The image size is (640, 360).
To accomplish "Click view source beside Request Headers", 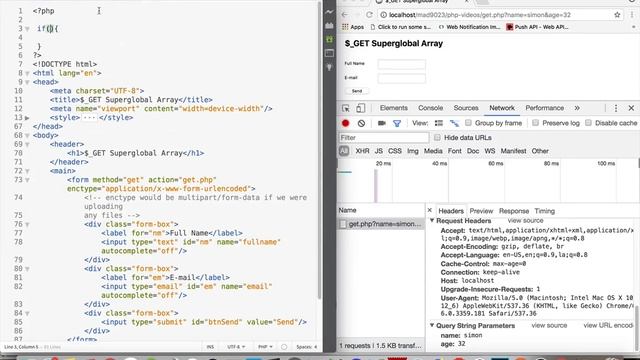I will coord(525,220).
